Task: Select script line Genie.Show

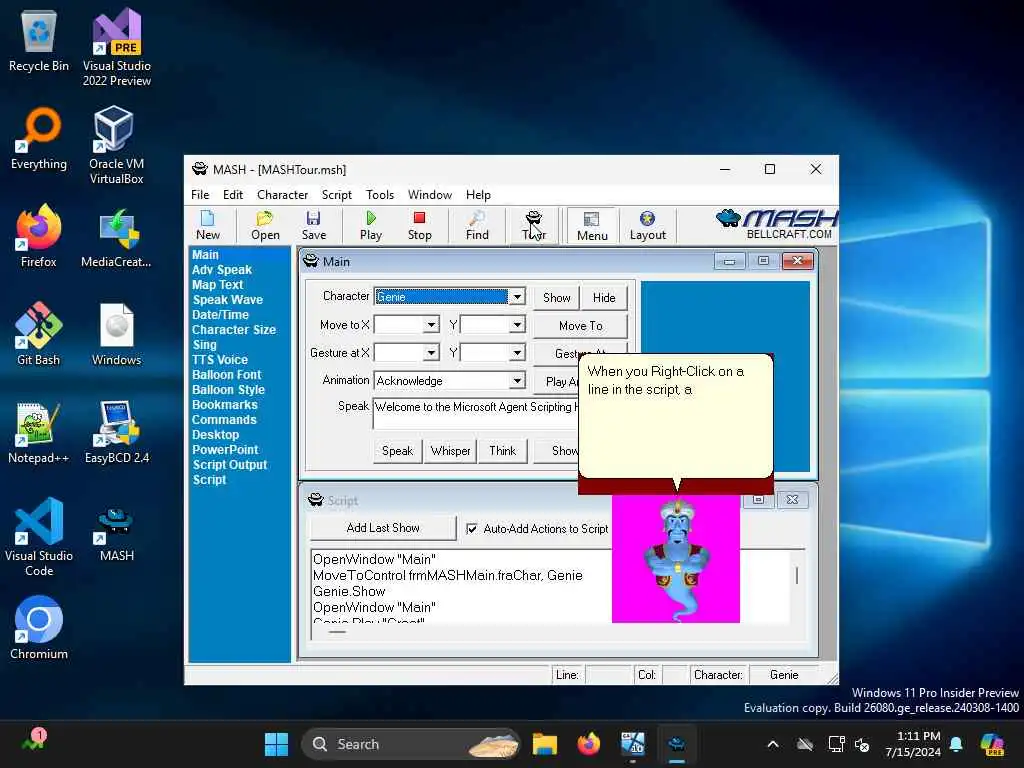Action: tap(349, 592)
